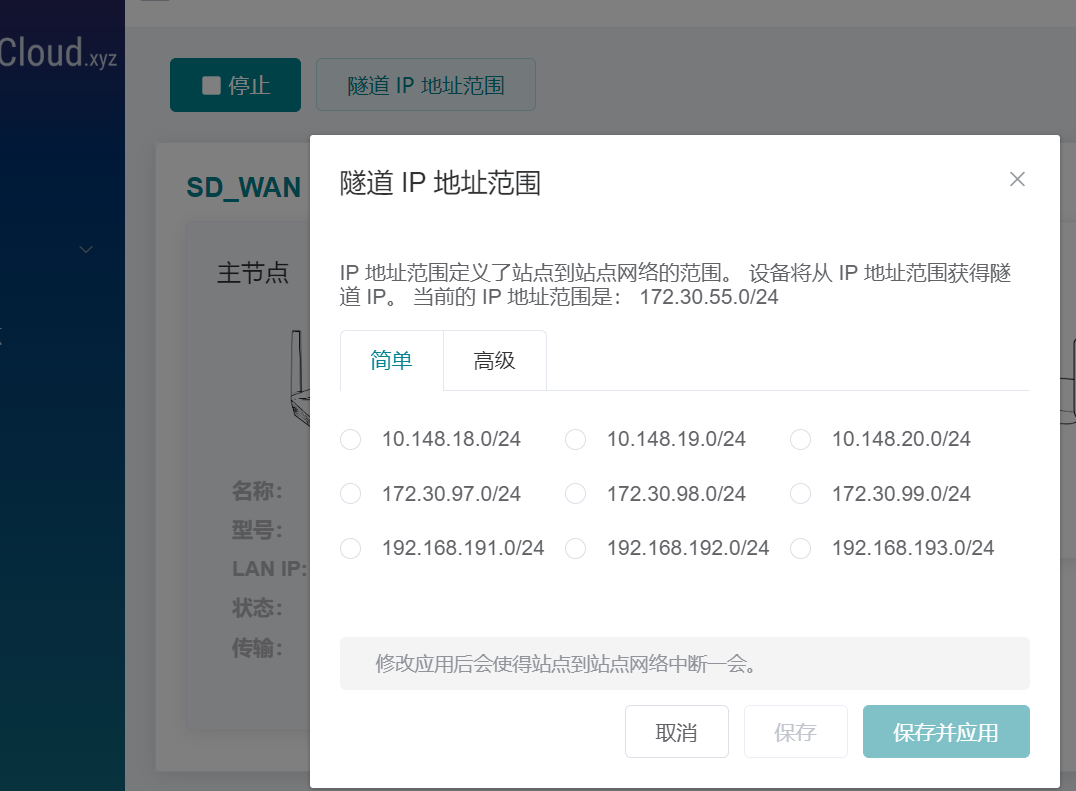Screen dimensions: 1076x791
Task: Click the 隧道 IP 地址范围 toolbar button
Action: [425, 85]
